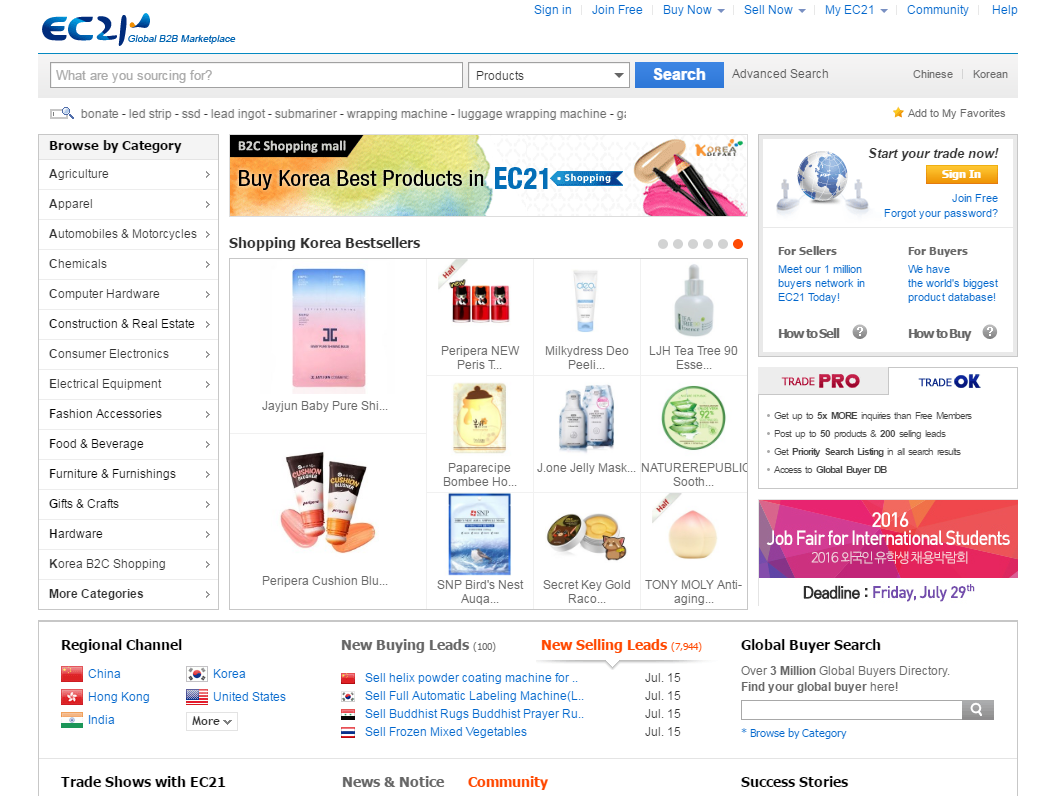Screen dimensions: 1060x796
Task: Expand the More regional channels dropdown
Action: 212,722
